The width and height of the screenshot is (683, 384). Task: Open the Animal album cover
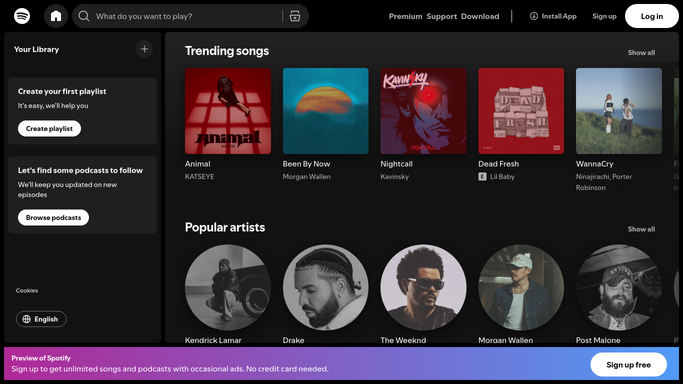[228, 111]
